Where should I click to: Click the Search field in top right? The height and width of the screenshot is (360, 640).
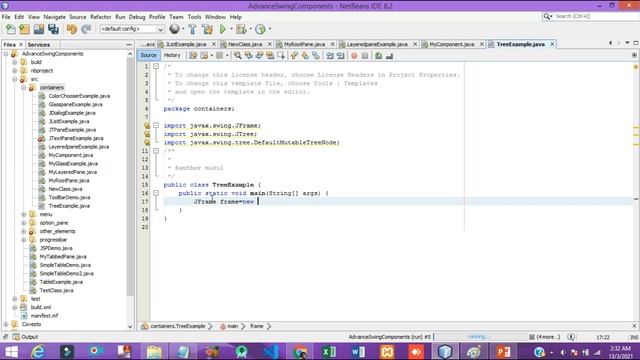(x=591, y=16)
